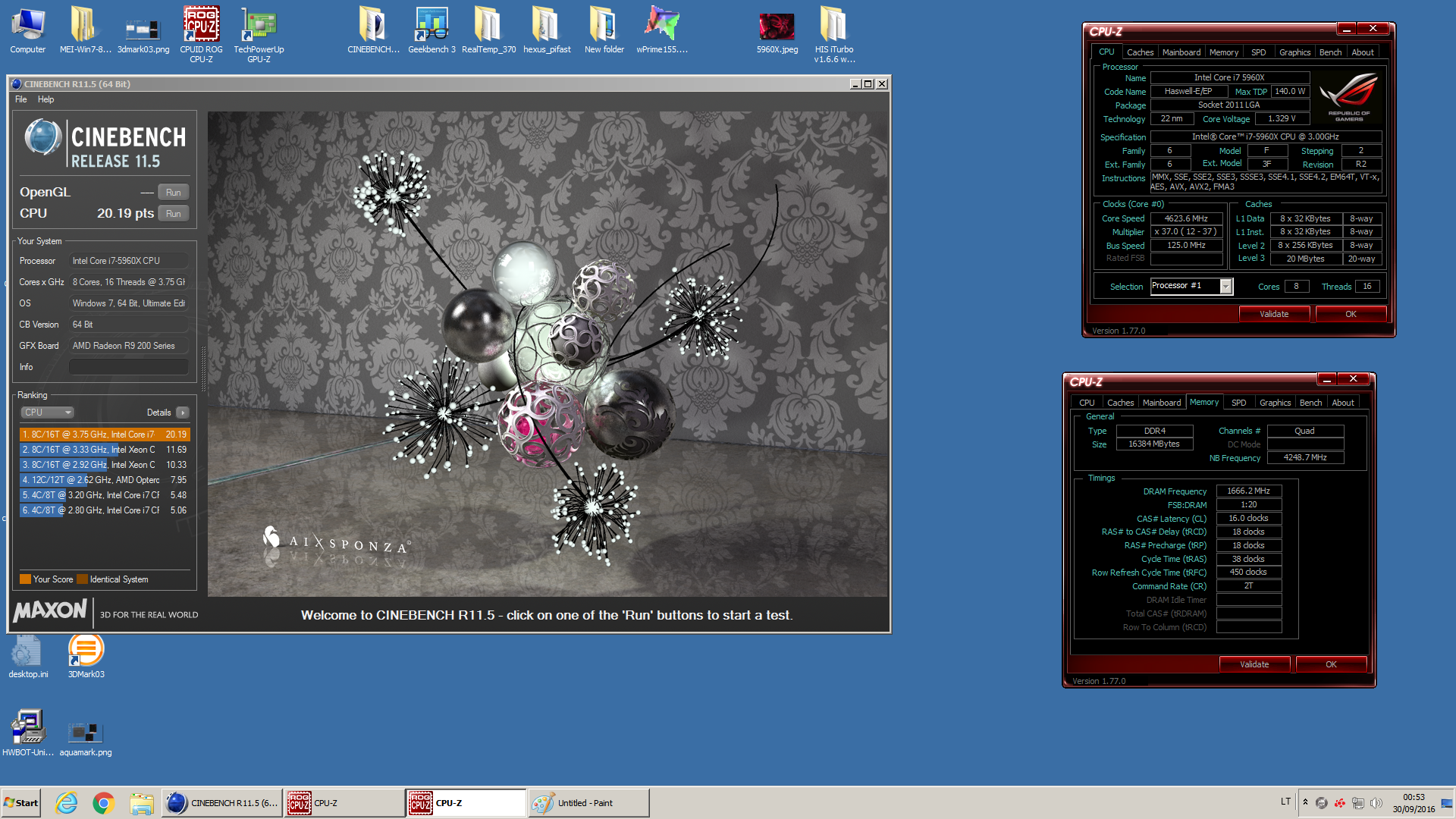The width and height of the screenshot is (1456, 819).
Task: Open the Computer desktop icon
Action: [27, 30]
